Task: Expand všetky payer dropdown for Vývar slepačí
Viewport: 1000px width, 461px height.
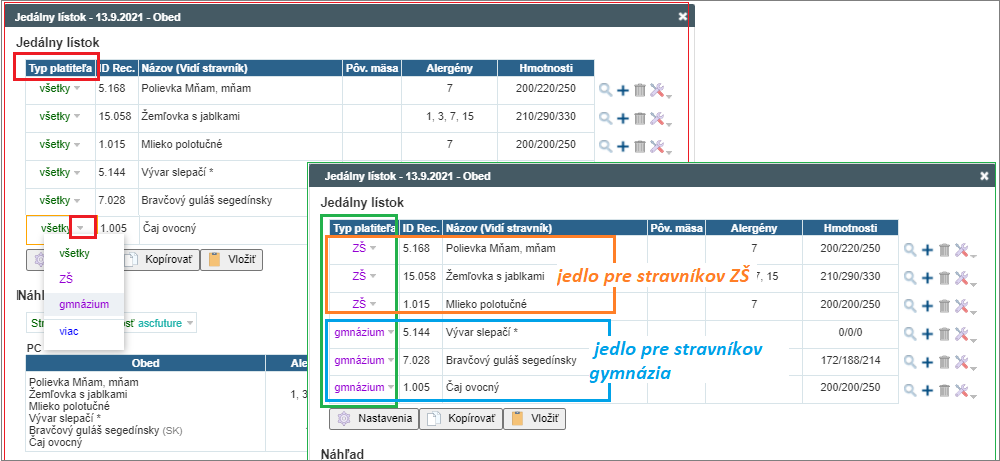Action: coord(77,172)
